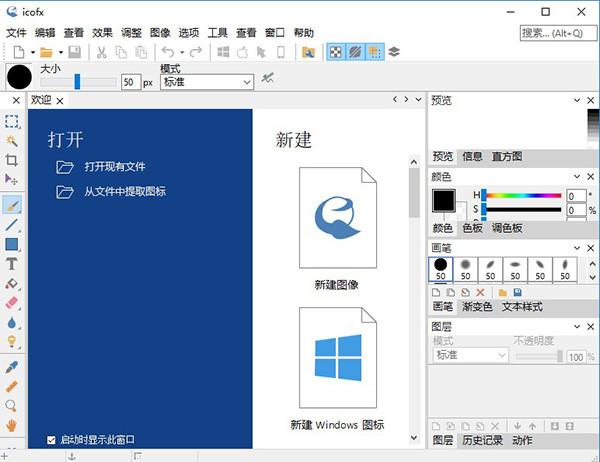Open the 模式 dropdown set to 标准
This screenshot has height=462, width=600.
(206, 82)
